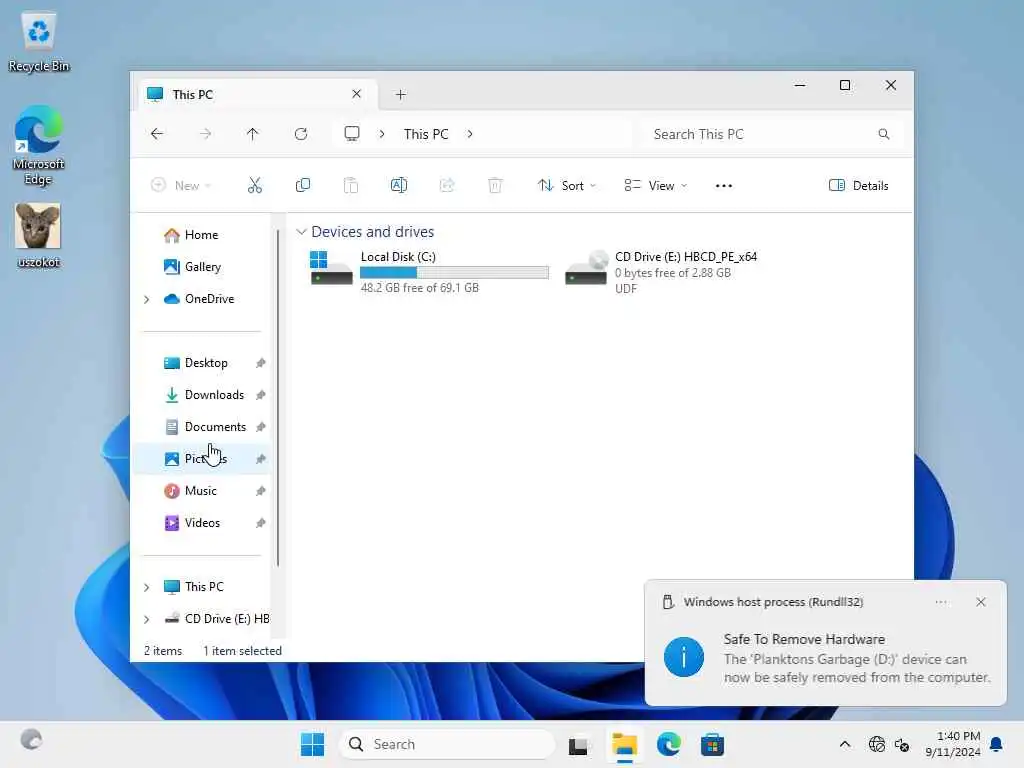This screenshot has height=768, width=1024.
Task: Click the network tray icon
Action: coord(876,744)
